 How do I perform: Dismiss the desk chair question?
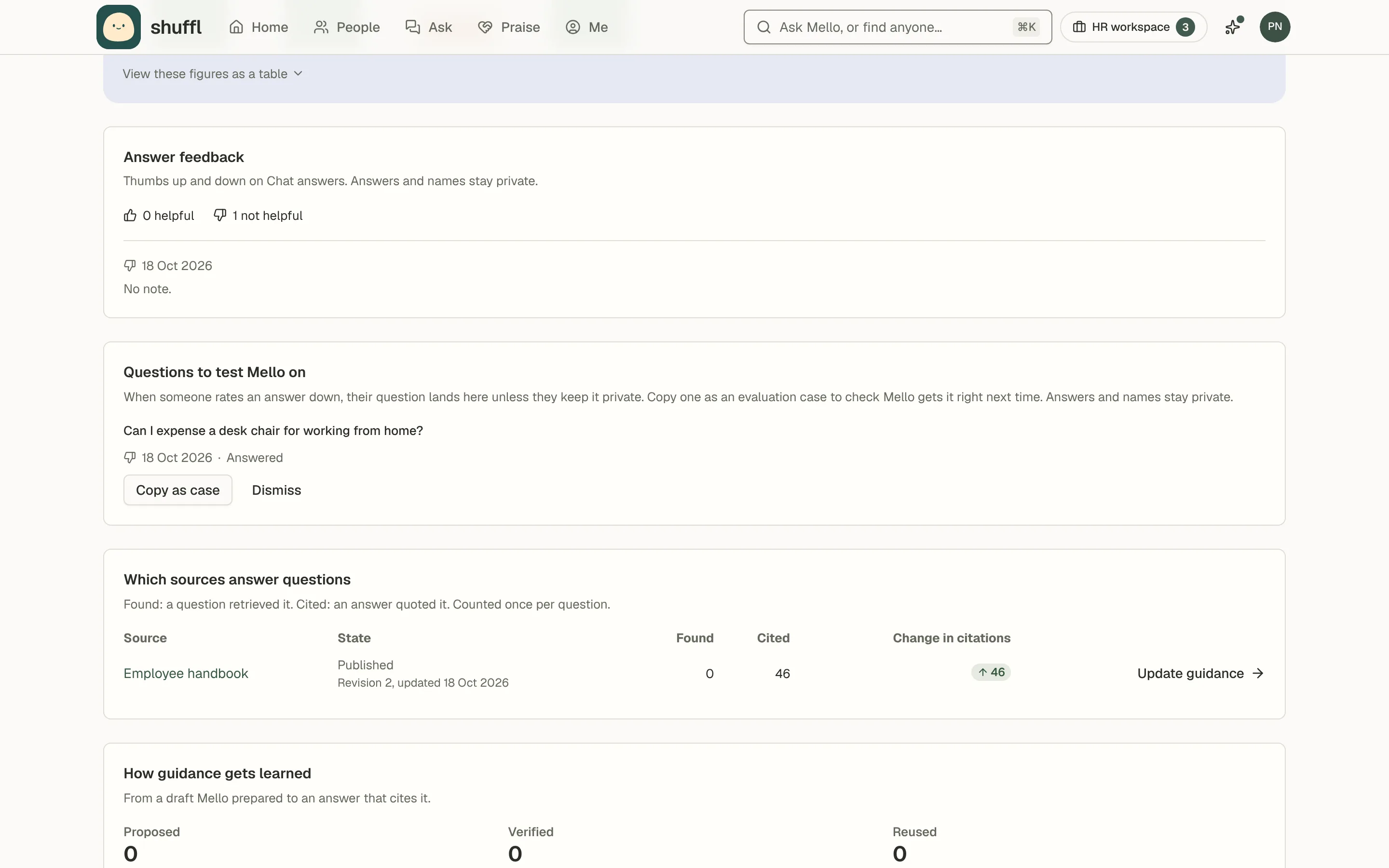point(276,489)
